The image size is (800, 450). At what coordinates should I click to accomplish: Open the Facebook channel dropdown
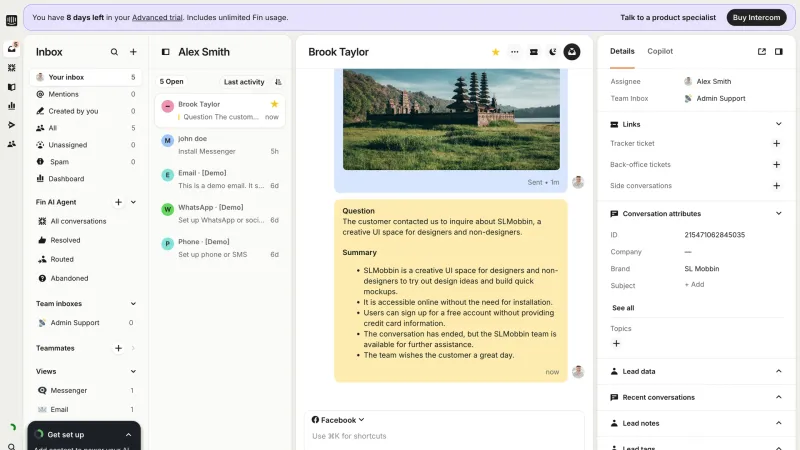click(338, 420)
